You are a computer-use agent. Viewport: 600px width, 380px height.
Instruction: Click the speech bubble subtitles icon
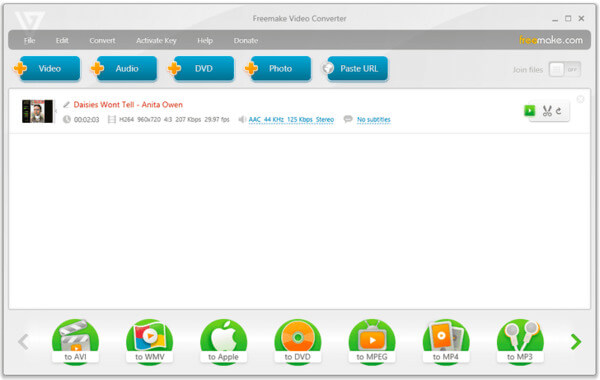348,119
